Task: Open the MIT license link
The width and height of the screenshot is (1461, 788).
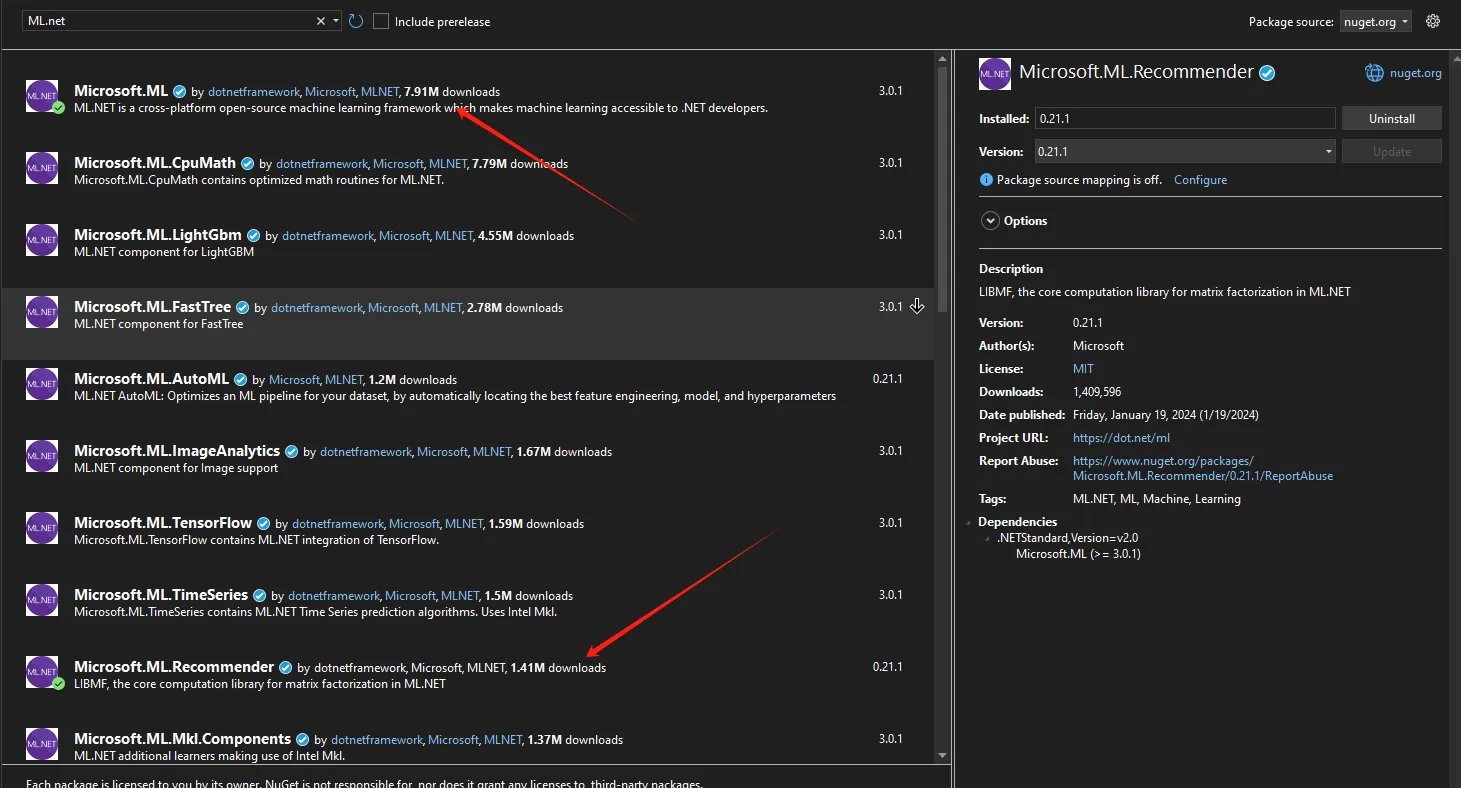Action: tap(1083, 369)
